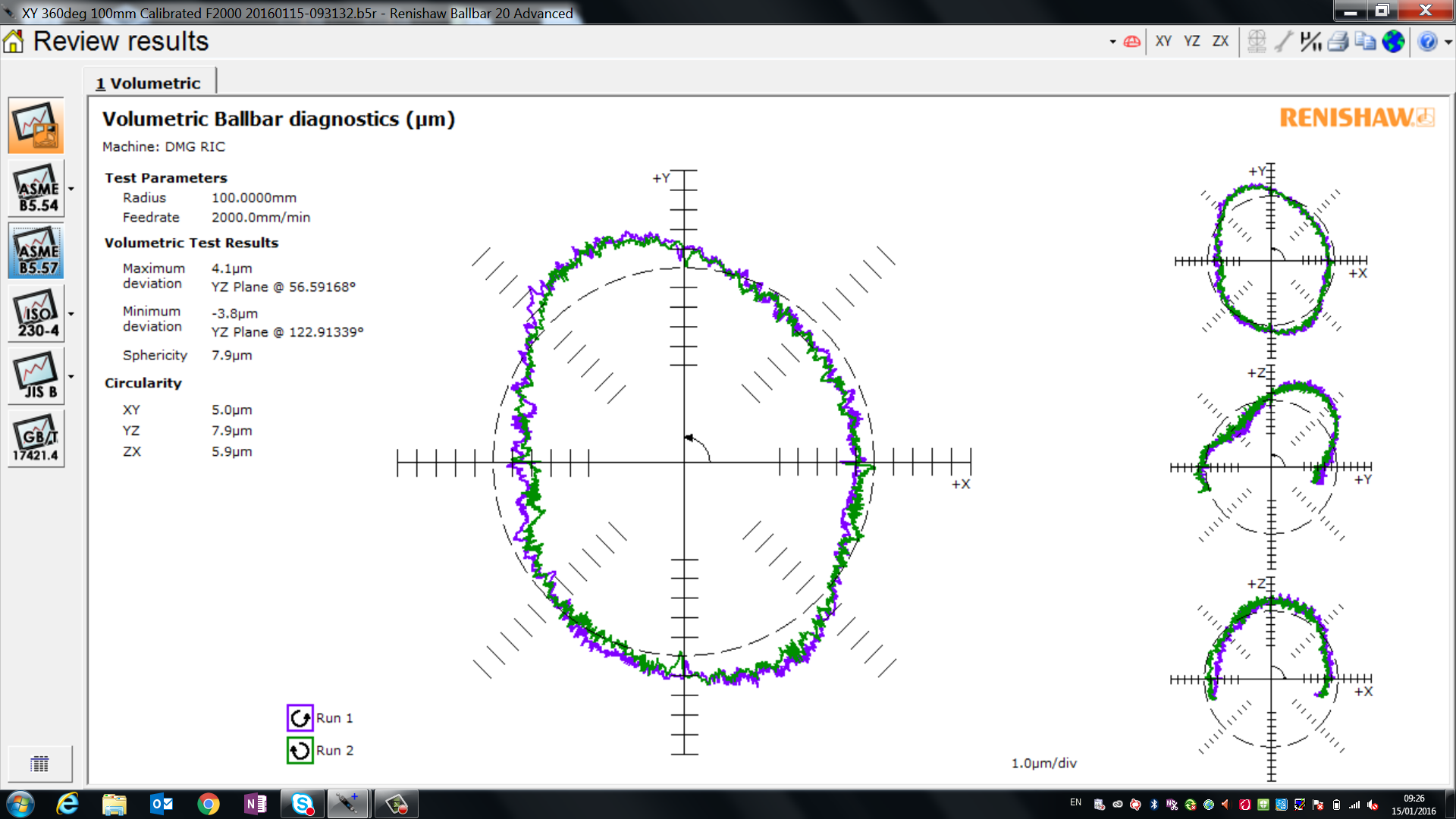This screenshot has width=1456, height=819.
Task: Open settings via the wrench icon
Action: coord(1283,42)
